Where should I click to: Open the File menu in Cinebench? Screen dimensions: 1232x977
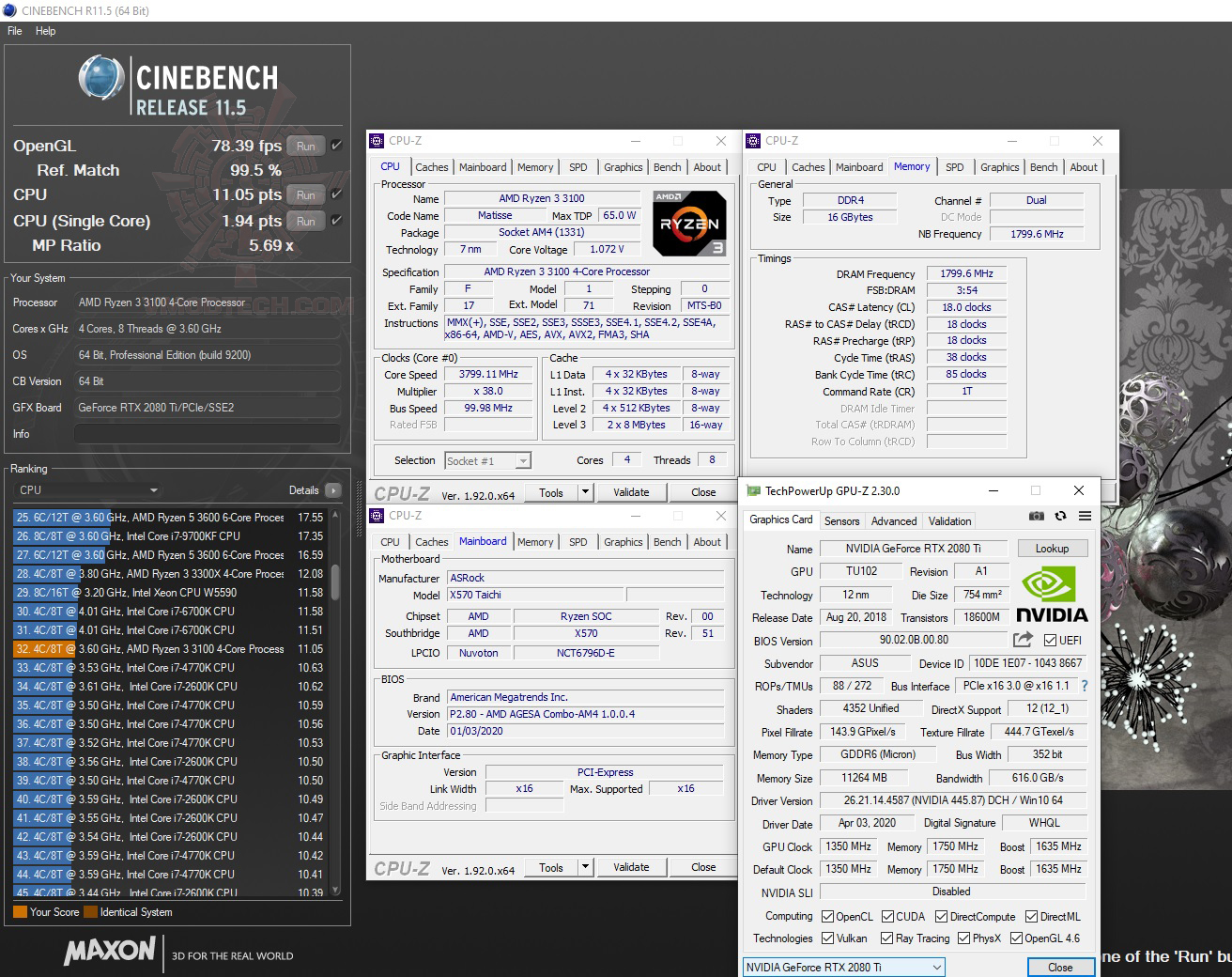pos(15,31)
